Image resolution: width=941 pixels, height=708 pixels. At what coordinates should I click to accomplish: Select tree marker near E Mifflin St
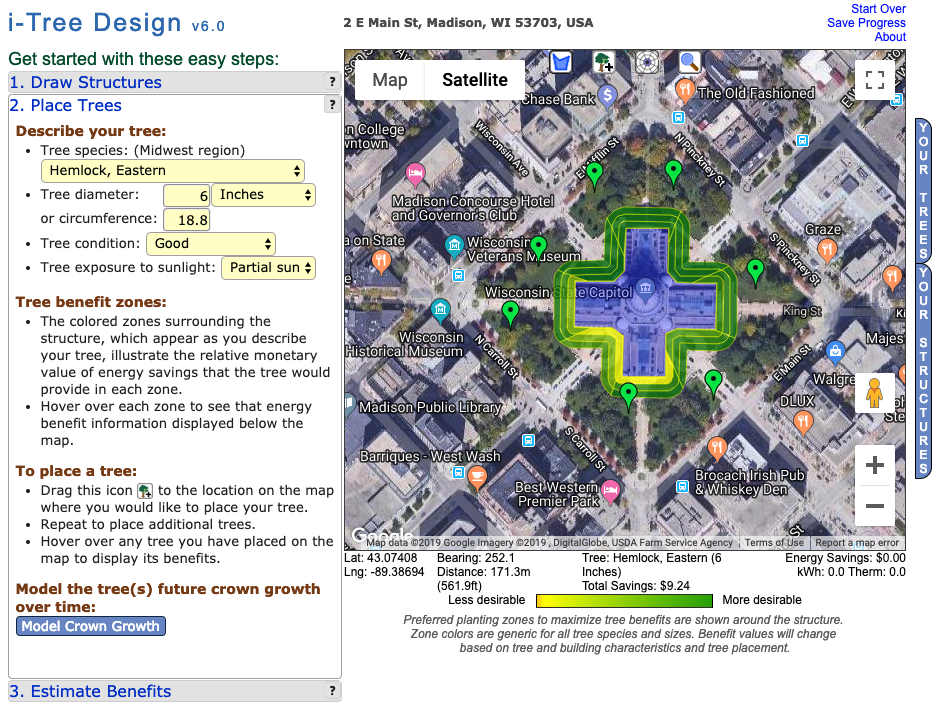[x=594, y=175]
